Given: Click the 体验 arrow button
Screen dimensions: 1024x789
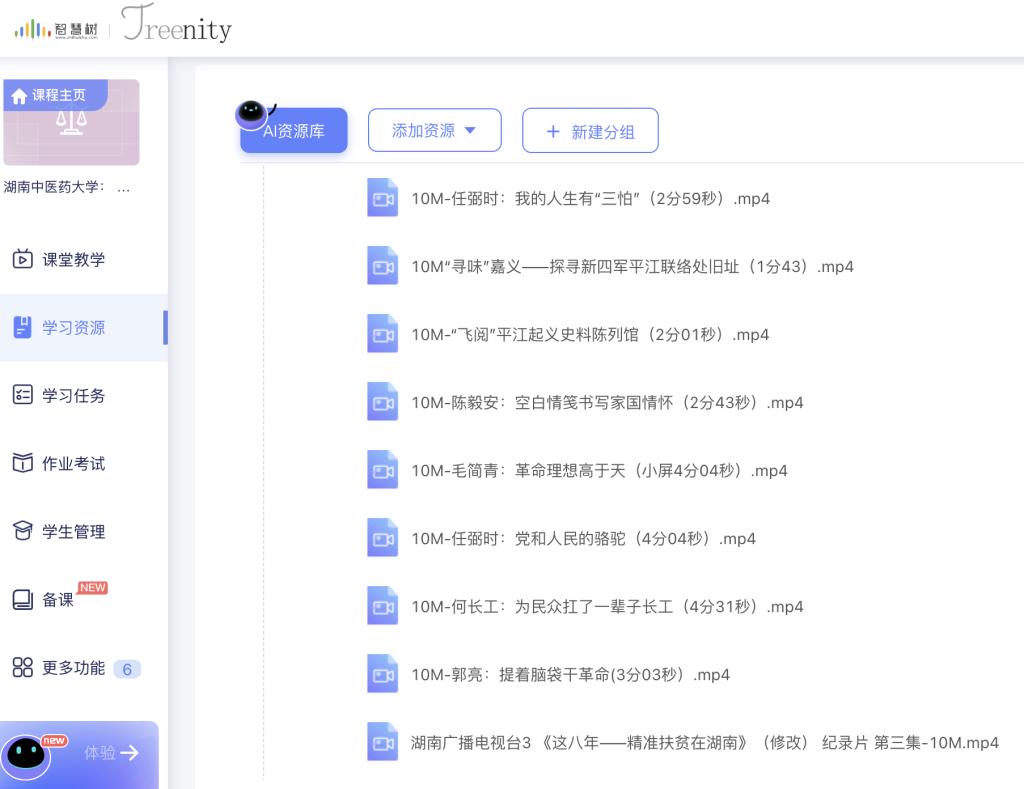Looking at the screenshot, I should click(111, 753).
